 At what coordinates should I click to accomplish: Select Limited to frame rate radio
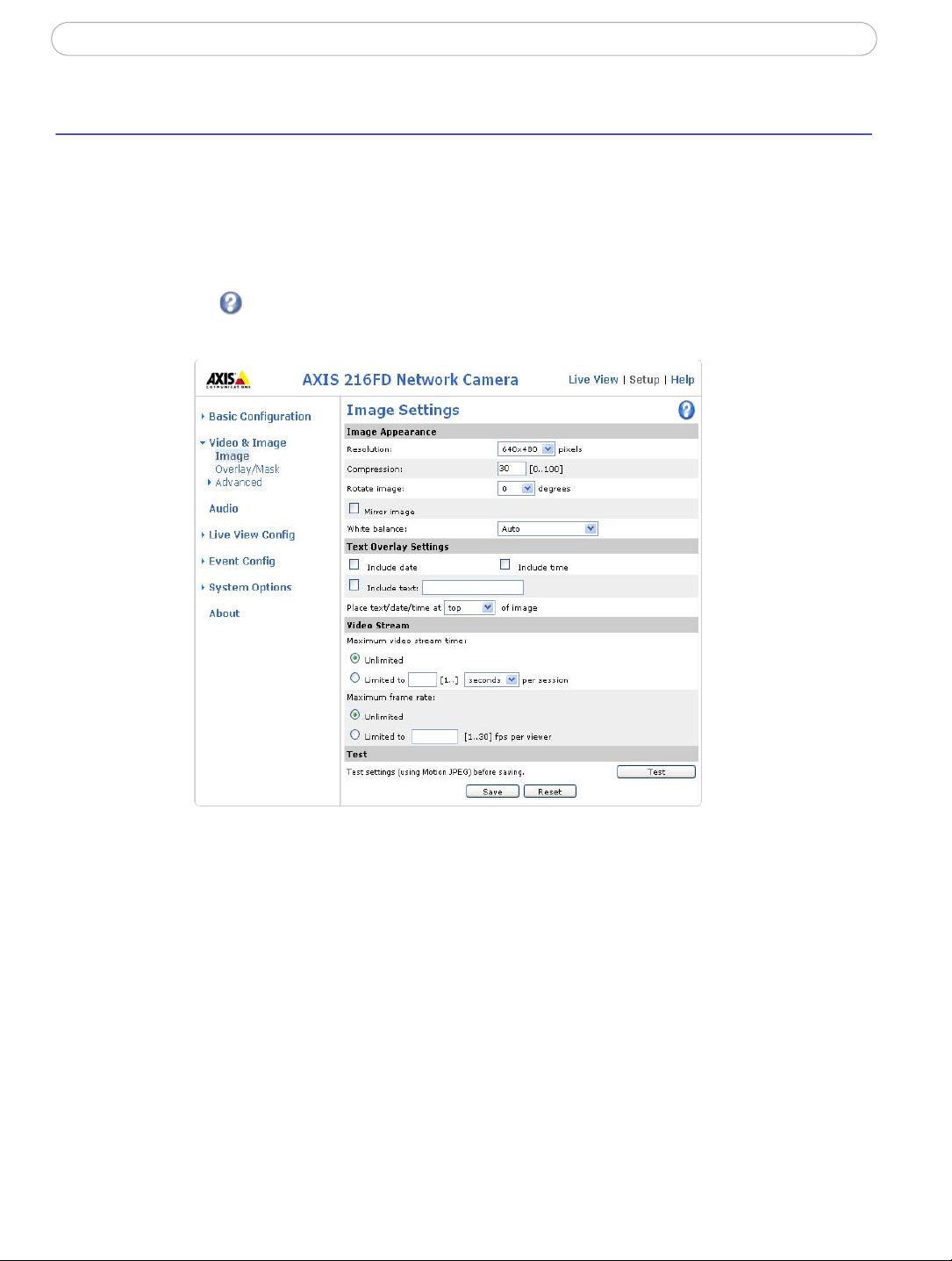354,735
